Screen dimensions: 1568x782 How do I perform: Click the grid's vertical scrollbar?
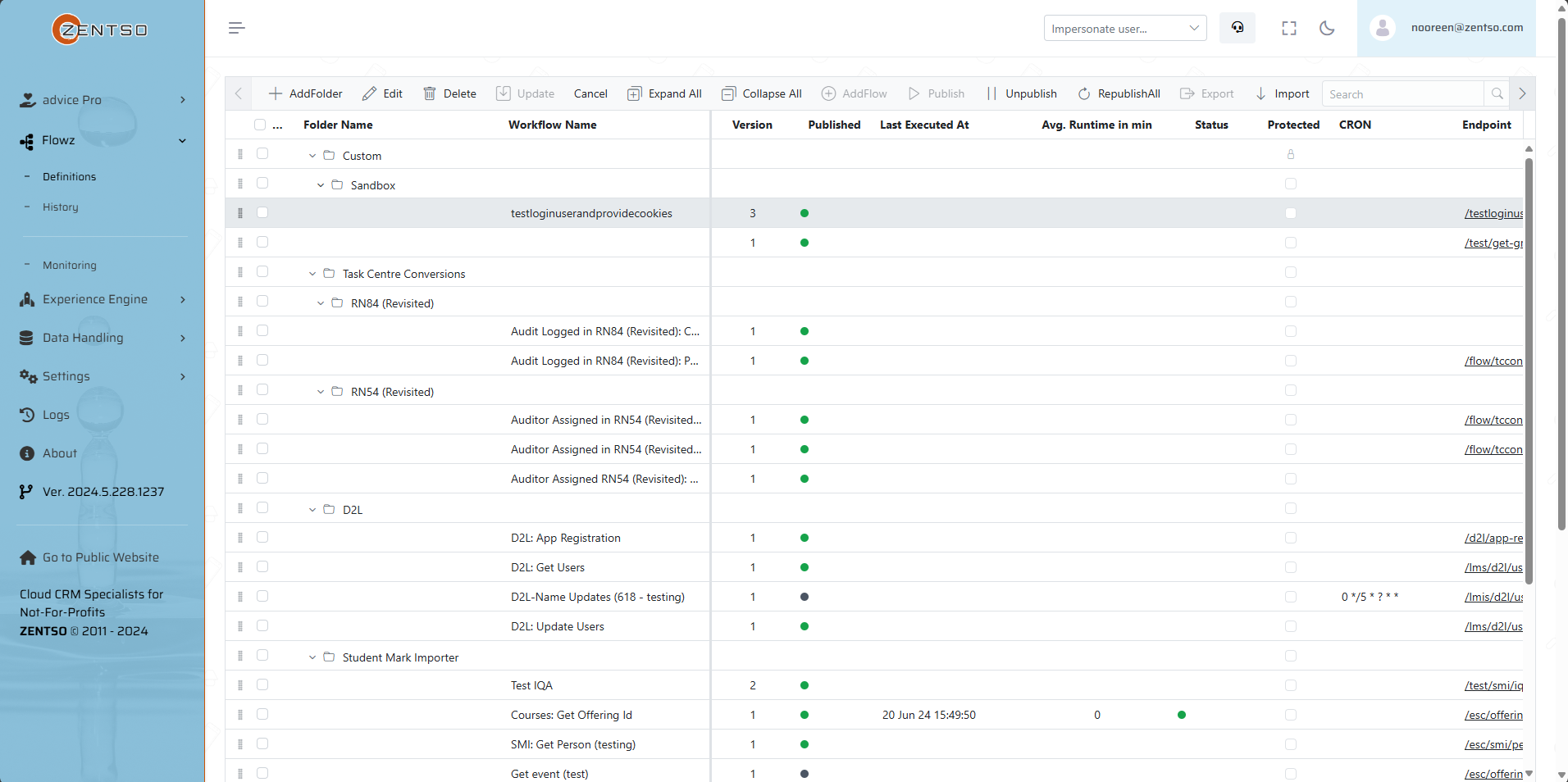point(1529,369)
